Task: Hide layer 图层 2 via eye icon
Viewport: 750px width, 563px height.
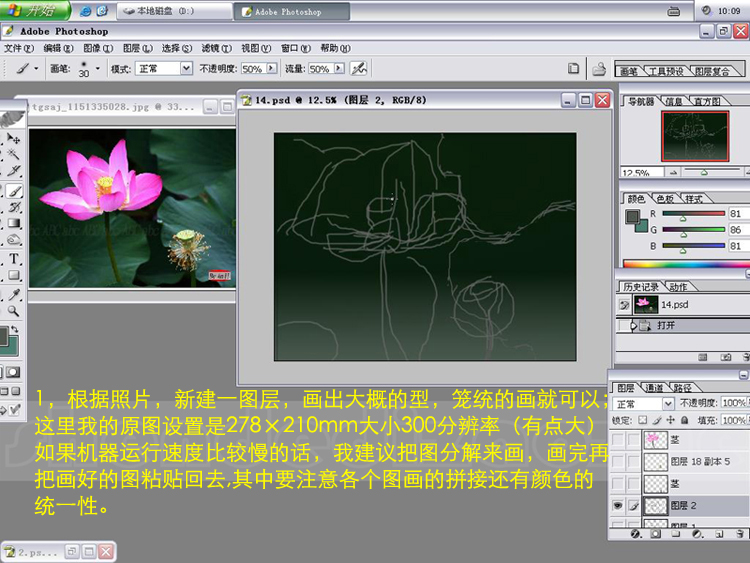Action: pos(618,505)
